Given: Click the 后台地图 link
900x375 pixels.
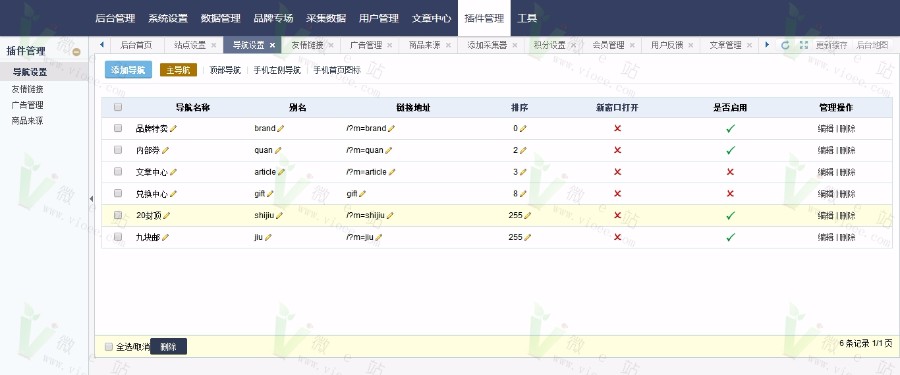Looking at the screenshot, I should pyautogui.click(x=872, y=45).
